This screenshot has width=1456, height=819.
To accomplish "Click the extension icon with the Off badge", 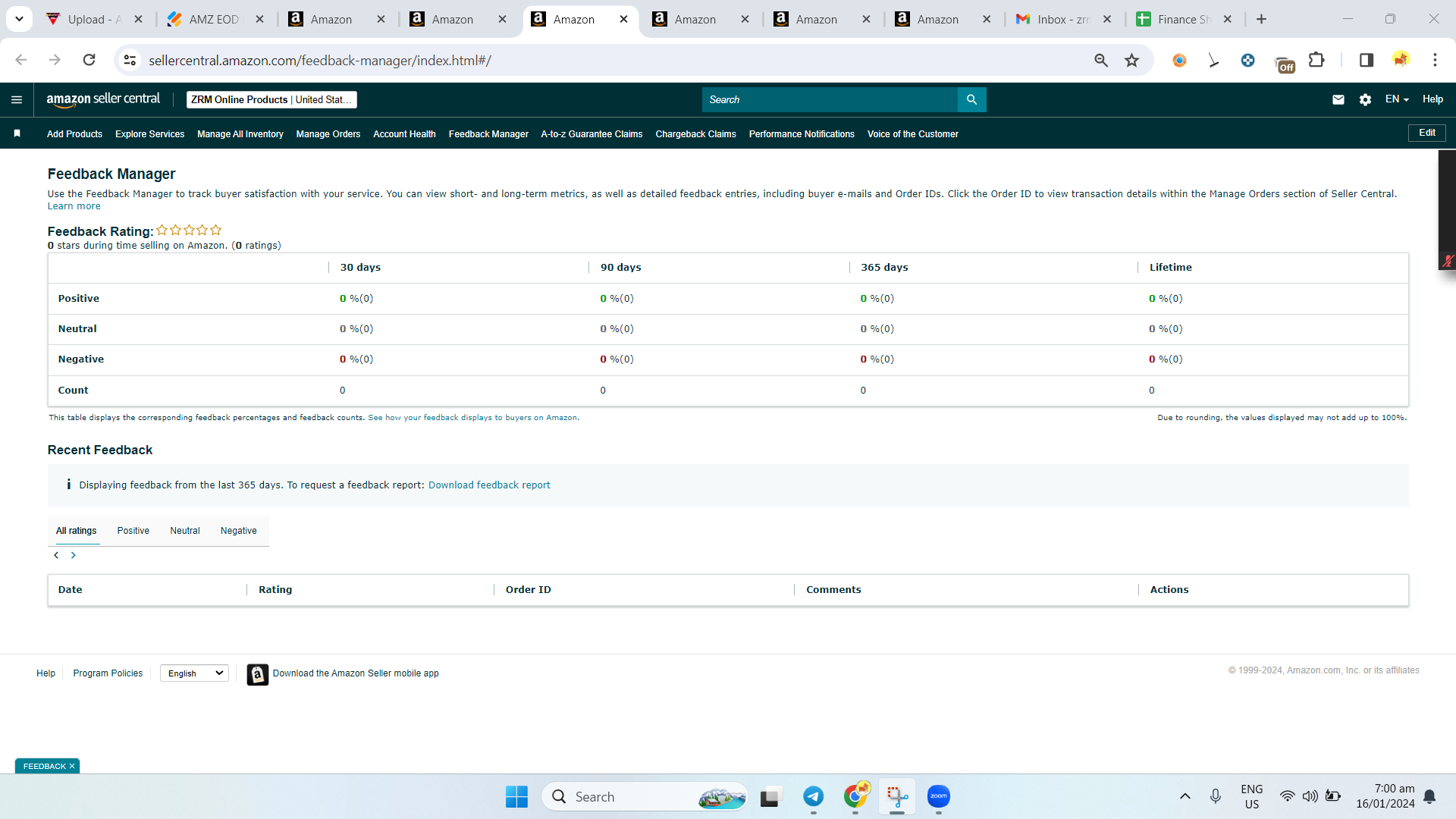I will click(x=1285, y=63).
